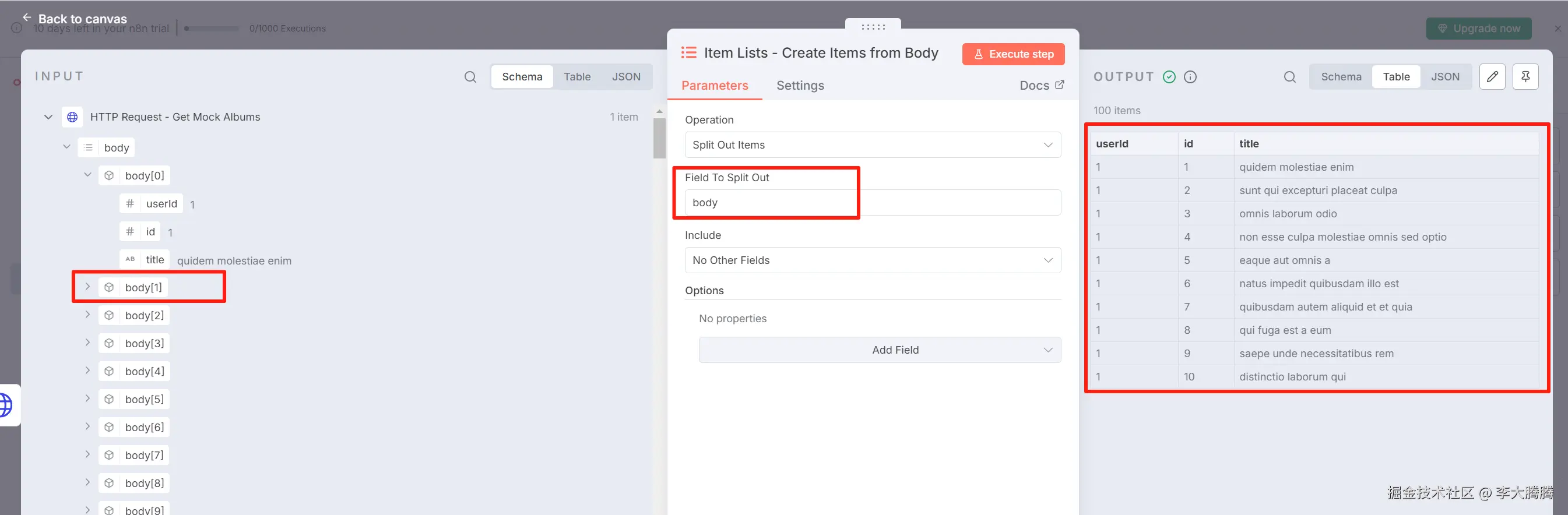
Task: Click the userId number type icon
Action: coord(129,204)
